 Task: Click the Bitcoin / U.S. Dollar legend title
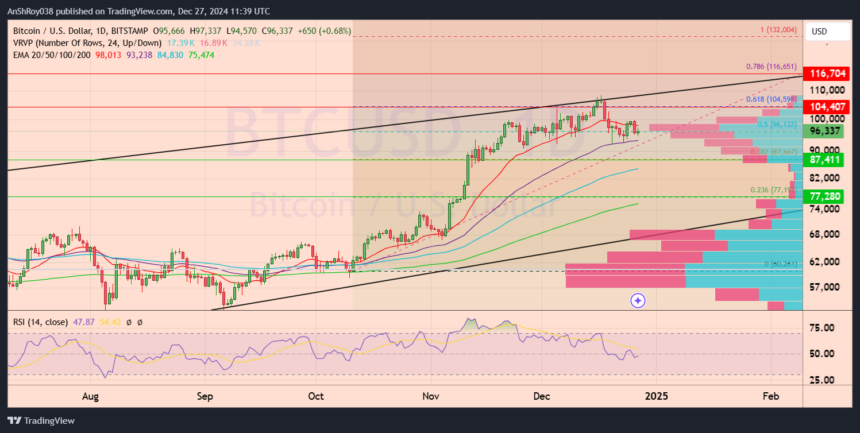pyautogui.click(x=81, y=31)
